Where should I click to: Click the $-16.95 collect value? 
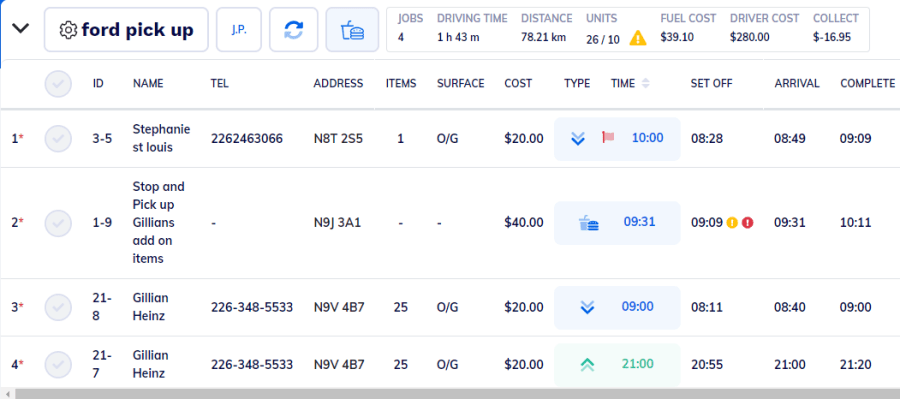click(x=832, y=38)
